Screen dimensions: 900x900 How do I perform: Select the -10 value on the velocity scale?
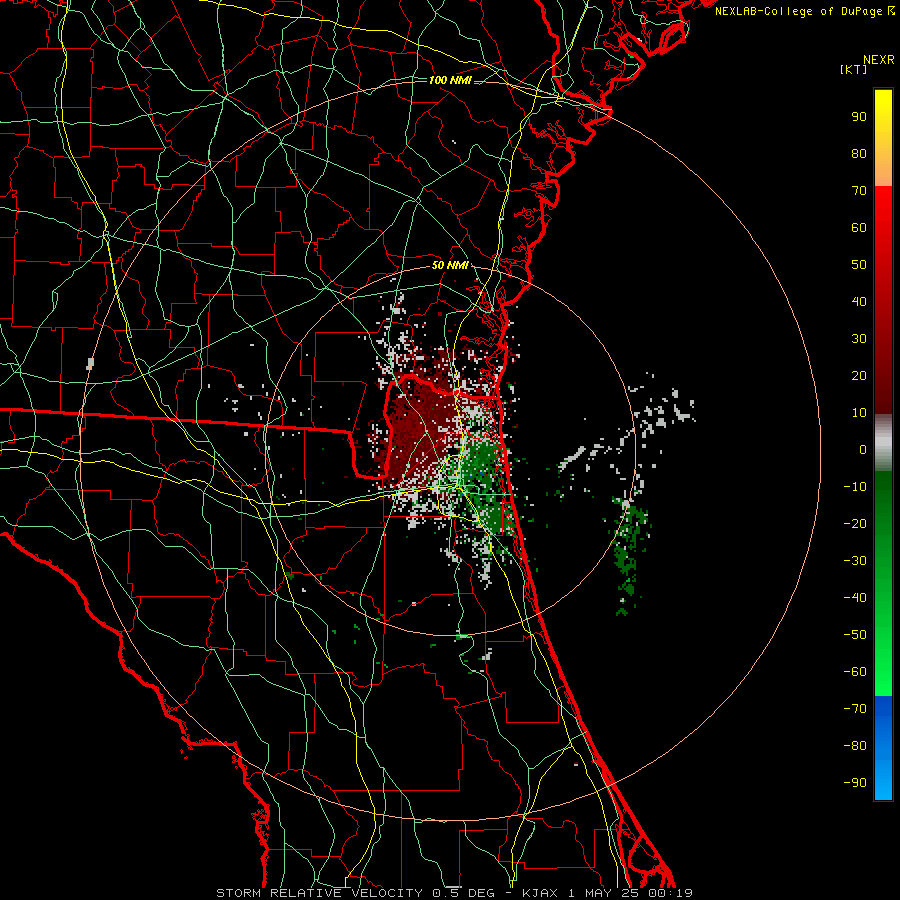pyautogui.click(x=855, y=487)
